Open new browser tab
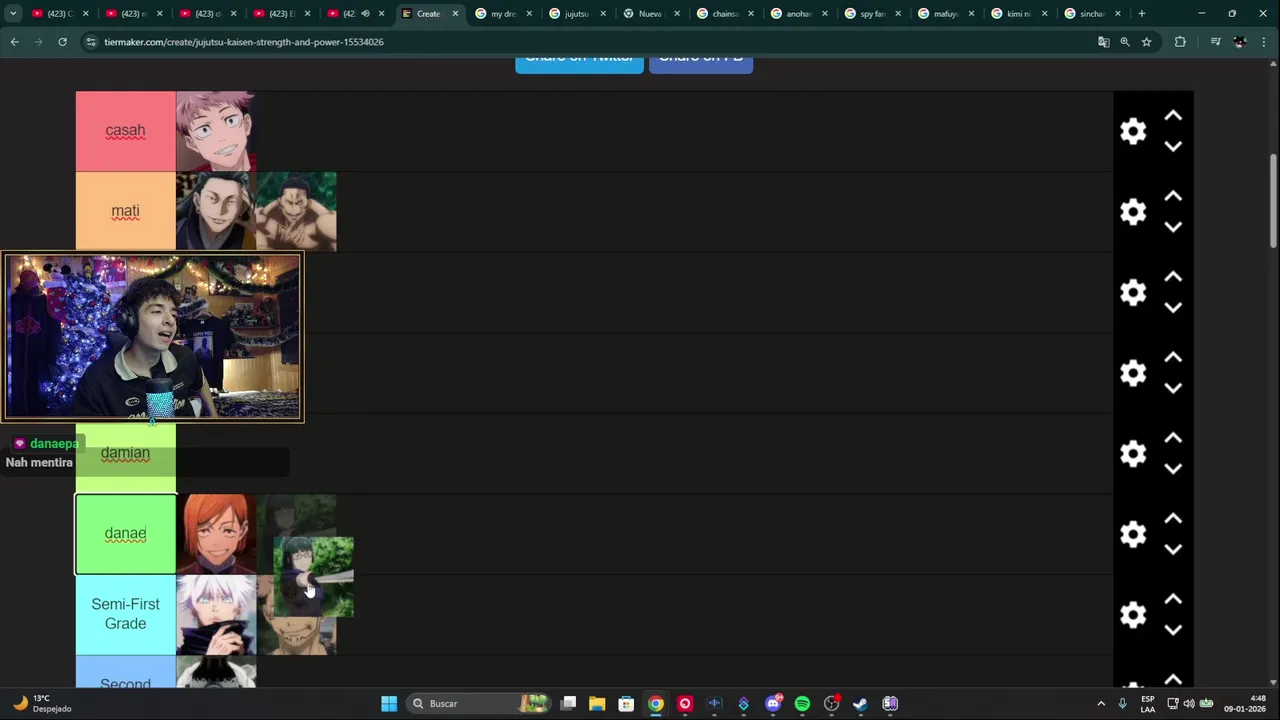The image size is (1280, 720). point(1142,14)
